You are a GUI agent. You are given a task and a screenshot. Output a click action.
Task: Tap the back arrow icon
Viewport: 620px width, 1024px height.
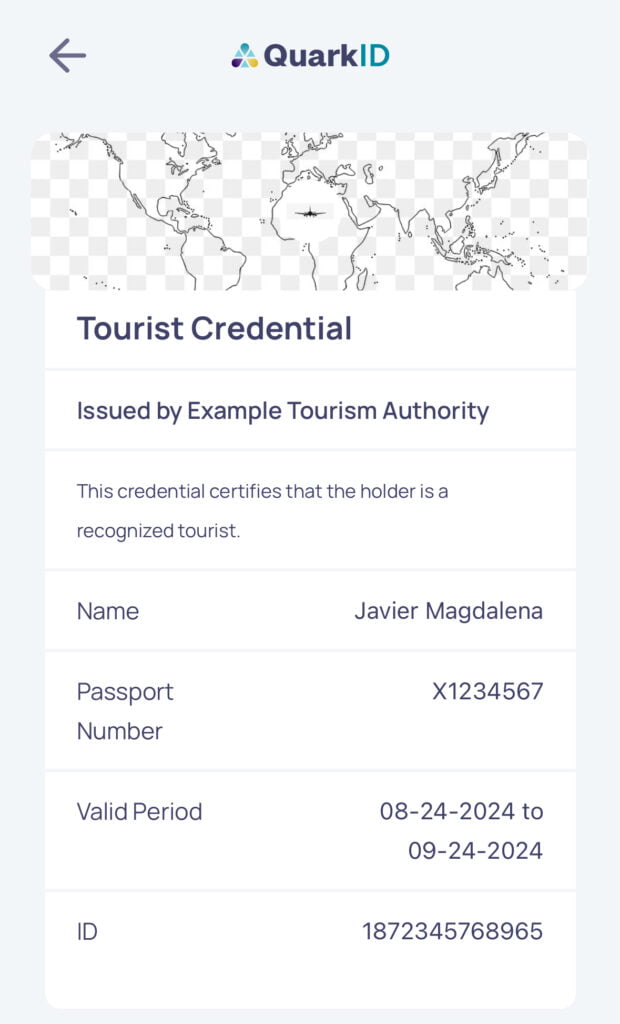67,56
